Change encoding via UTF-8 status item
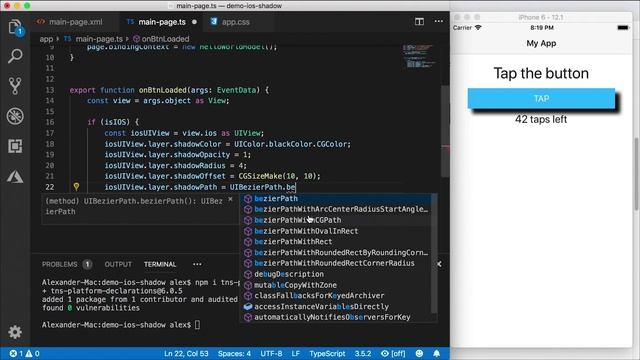This screenshot has width=640, height=360. pos(271,353)
